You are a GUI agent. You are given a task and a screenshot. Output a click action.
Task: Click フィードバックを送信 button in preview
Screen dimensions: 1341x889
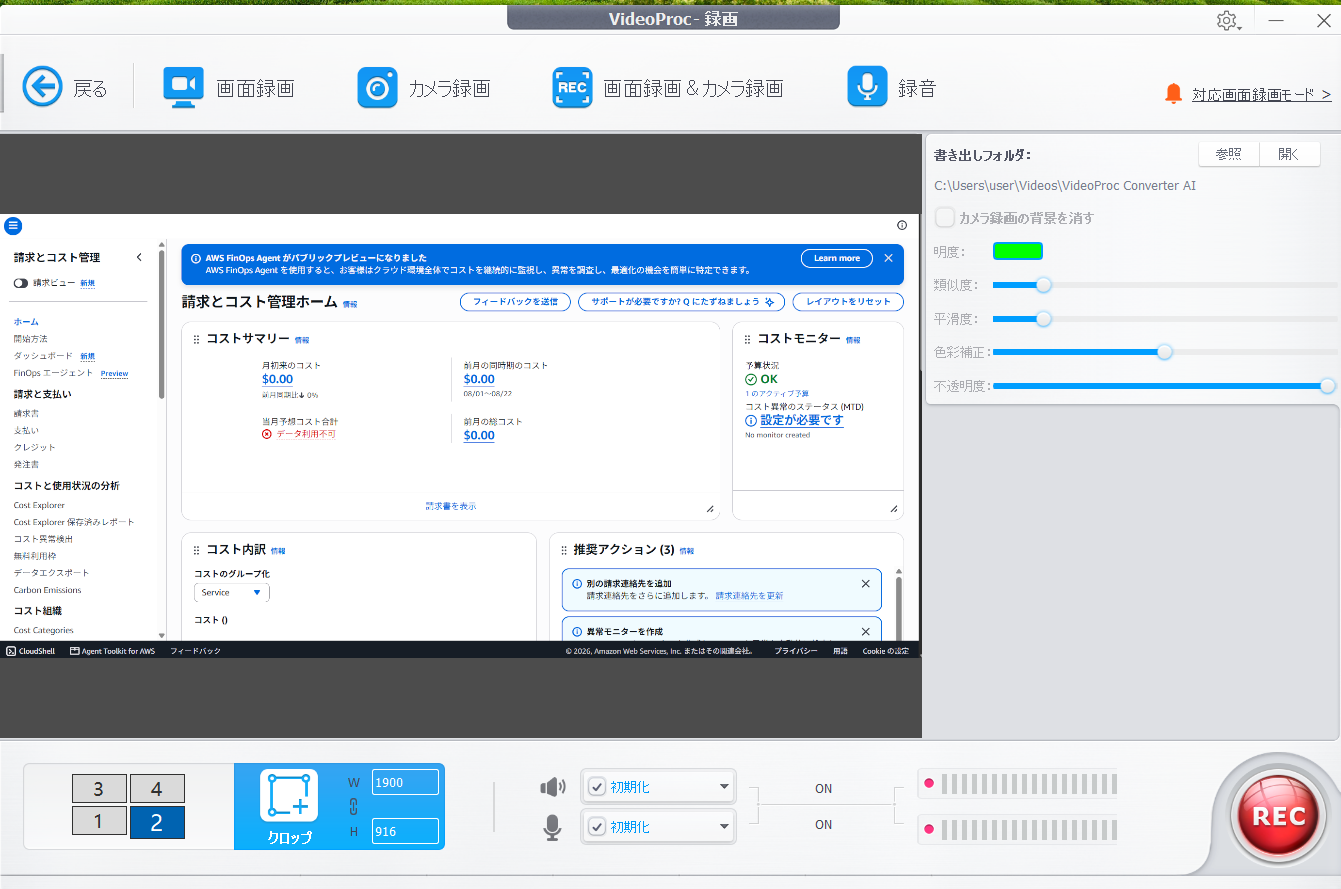click(515, 301)
